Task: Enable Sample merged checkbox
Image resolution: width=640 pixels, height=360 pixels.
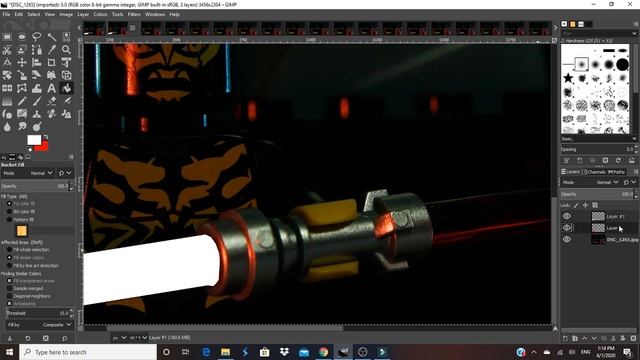Action: pyautogui.click(x=9, y=288)
